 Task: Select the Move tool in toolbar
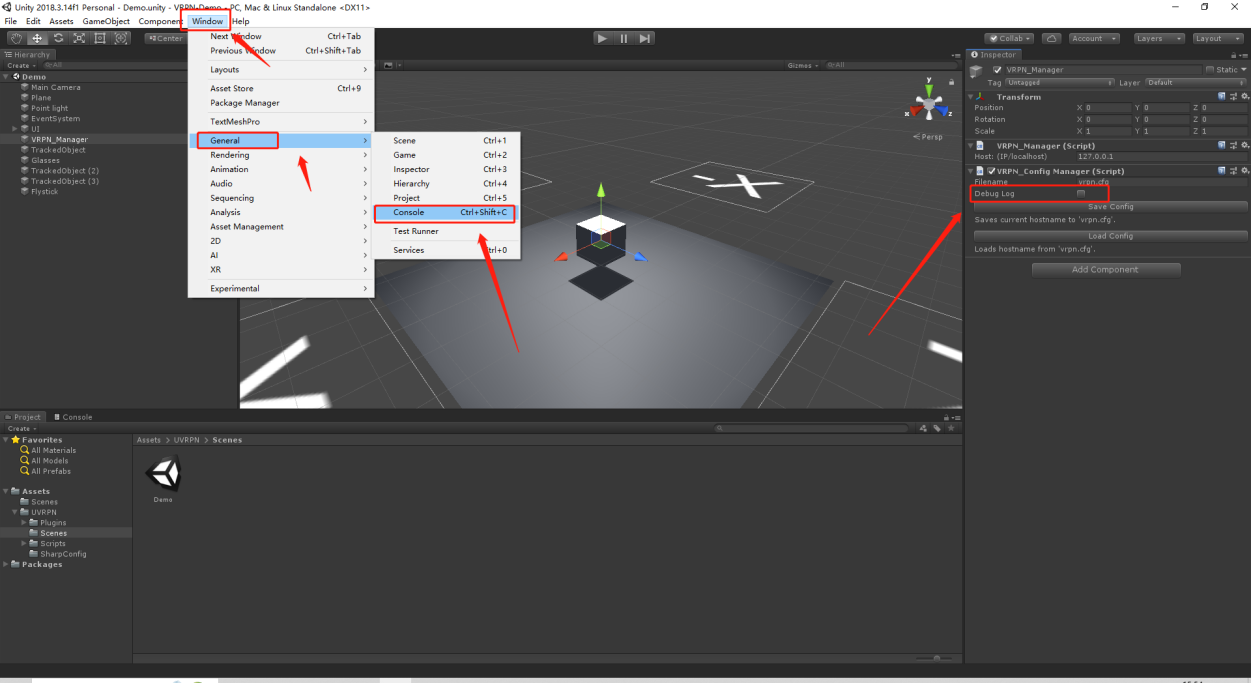pyautogui.click(x=36, y=38)
